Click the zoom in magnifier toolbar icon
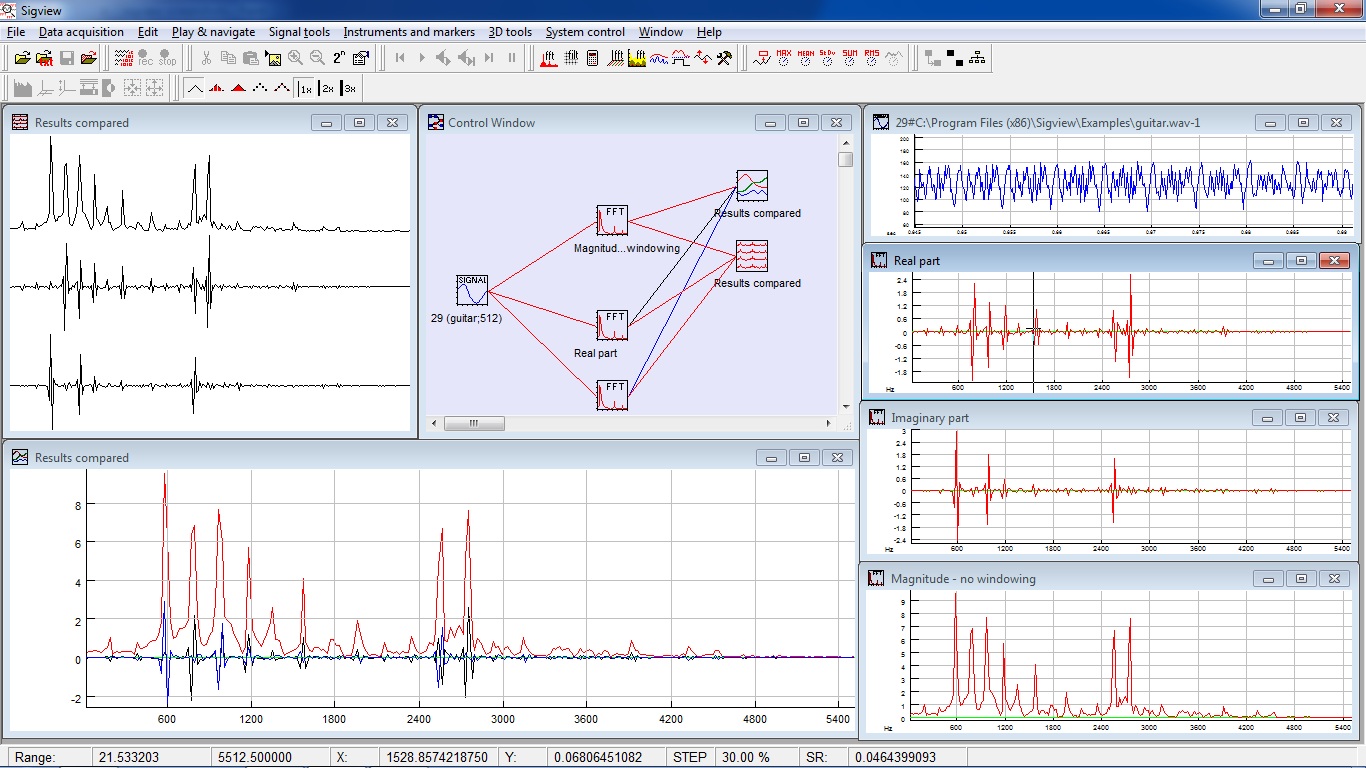 point(295,58)
